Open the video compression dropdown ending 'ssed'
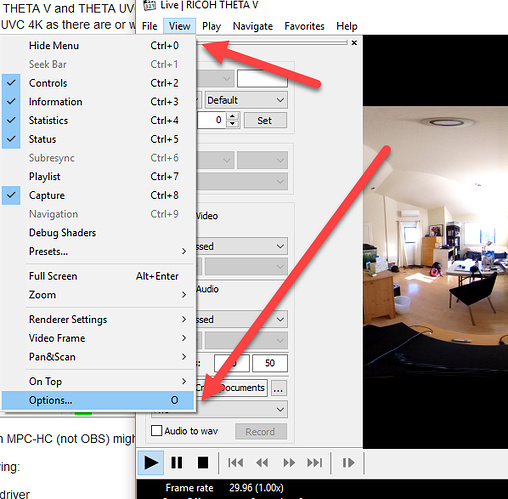 pyautogui.click(x=242, y=246)
